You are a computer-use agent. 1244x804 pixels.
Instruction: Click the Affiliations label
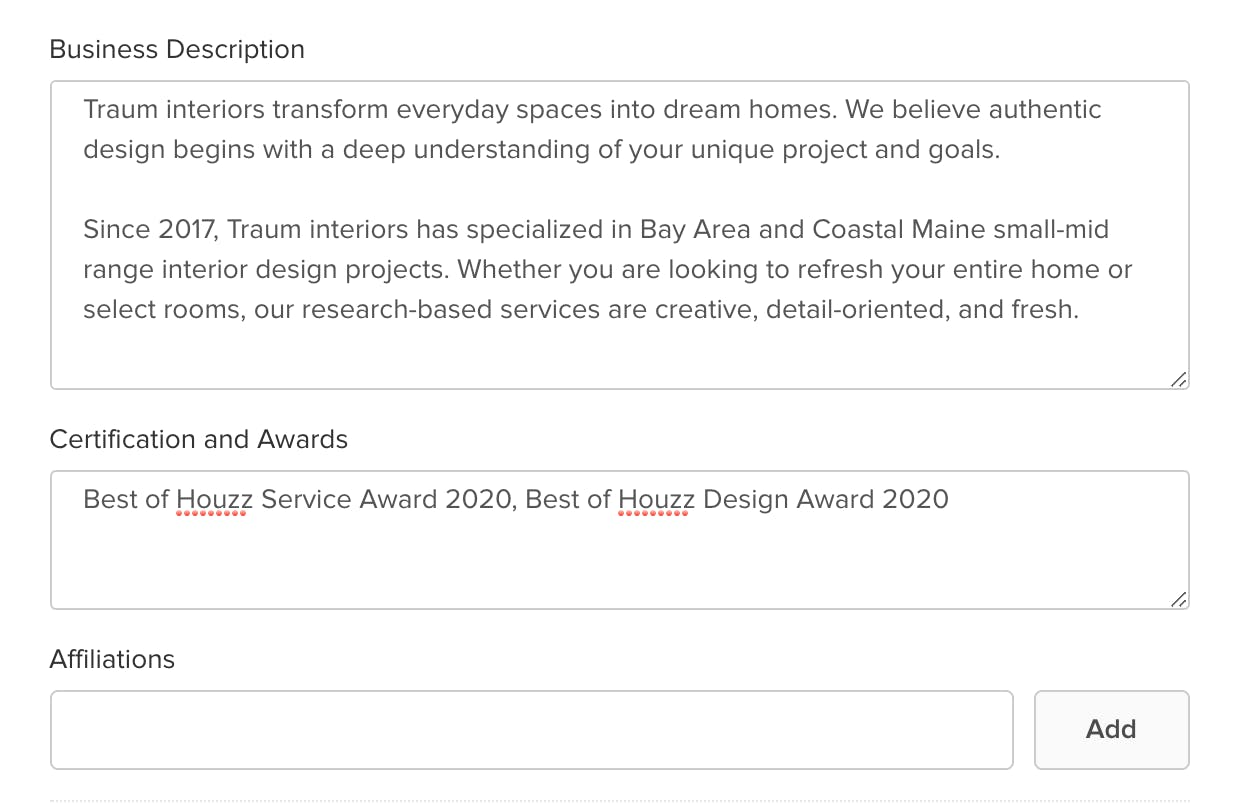pyautogui.click(x=112, y=659)
